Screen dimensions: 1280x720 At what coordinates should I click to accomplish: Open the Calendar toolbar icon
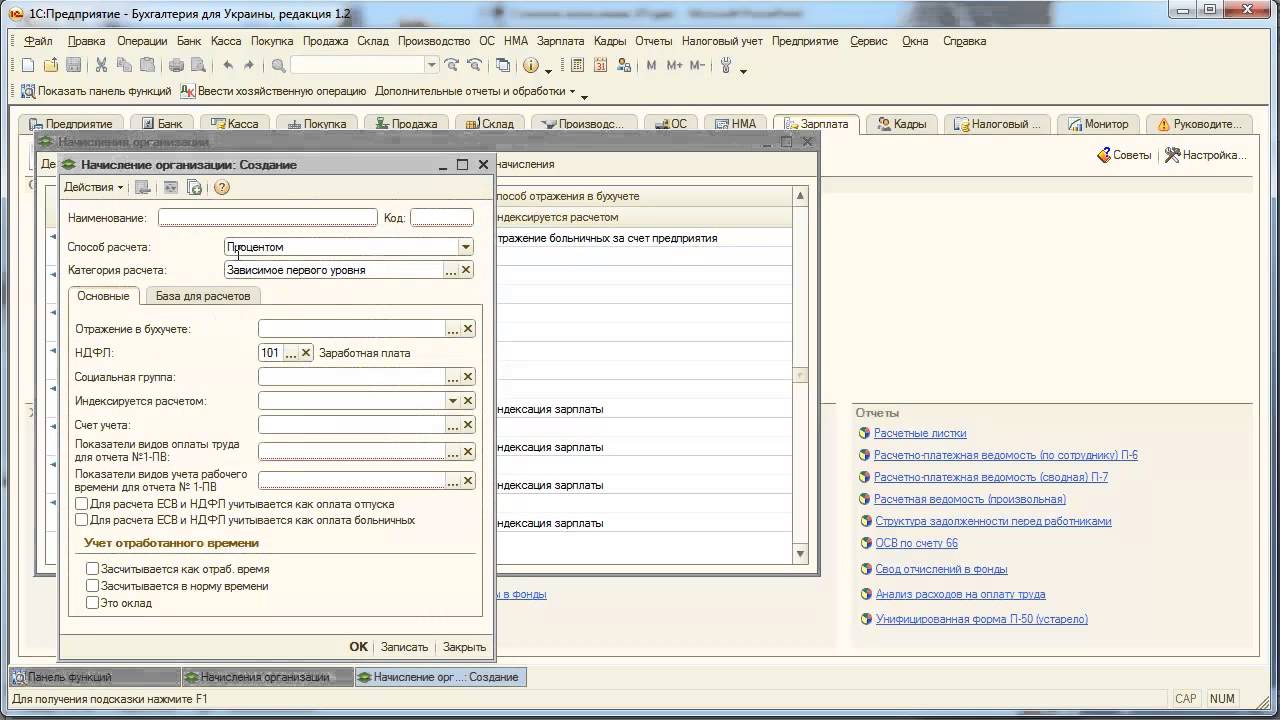[600, 65]
